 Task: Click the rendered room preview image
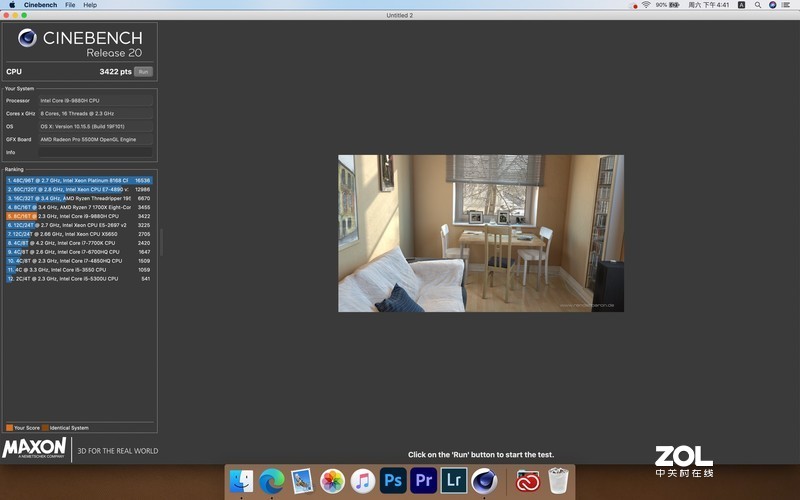coord(480,233)
